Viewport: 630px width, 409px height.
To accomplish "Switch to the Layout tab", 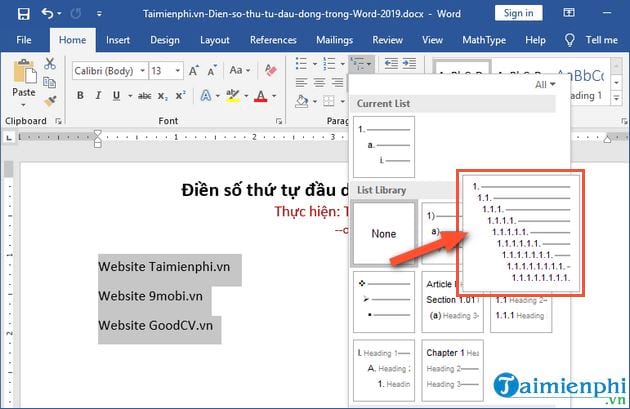I will [215, 40].
